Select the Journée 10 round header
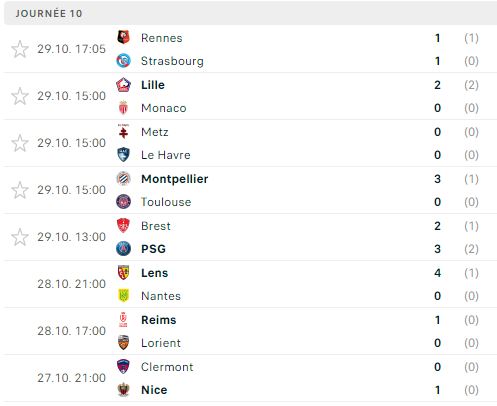The image size is (497, 406). click(250, 13)
